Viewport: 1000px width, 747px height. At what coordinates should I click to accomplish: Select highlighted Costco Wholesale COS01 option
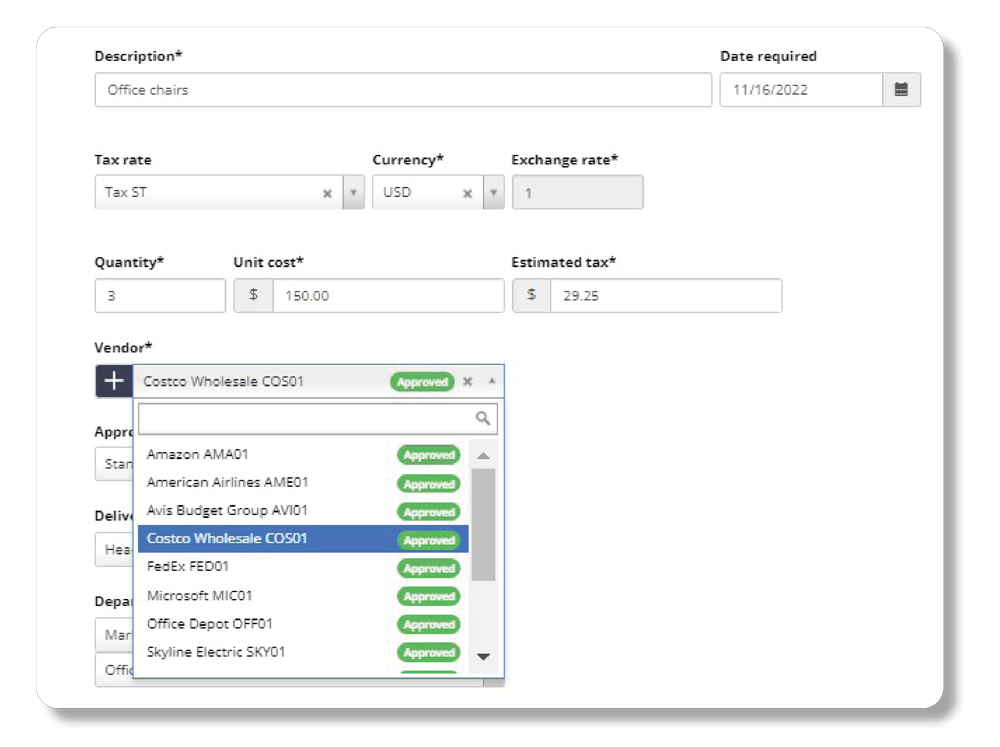(x=303, y=539)
